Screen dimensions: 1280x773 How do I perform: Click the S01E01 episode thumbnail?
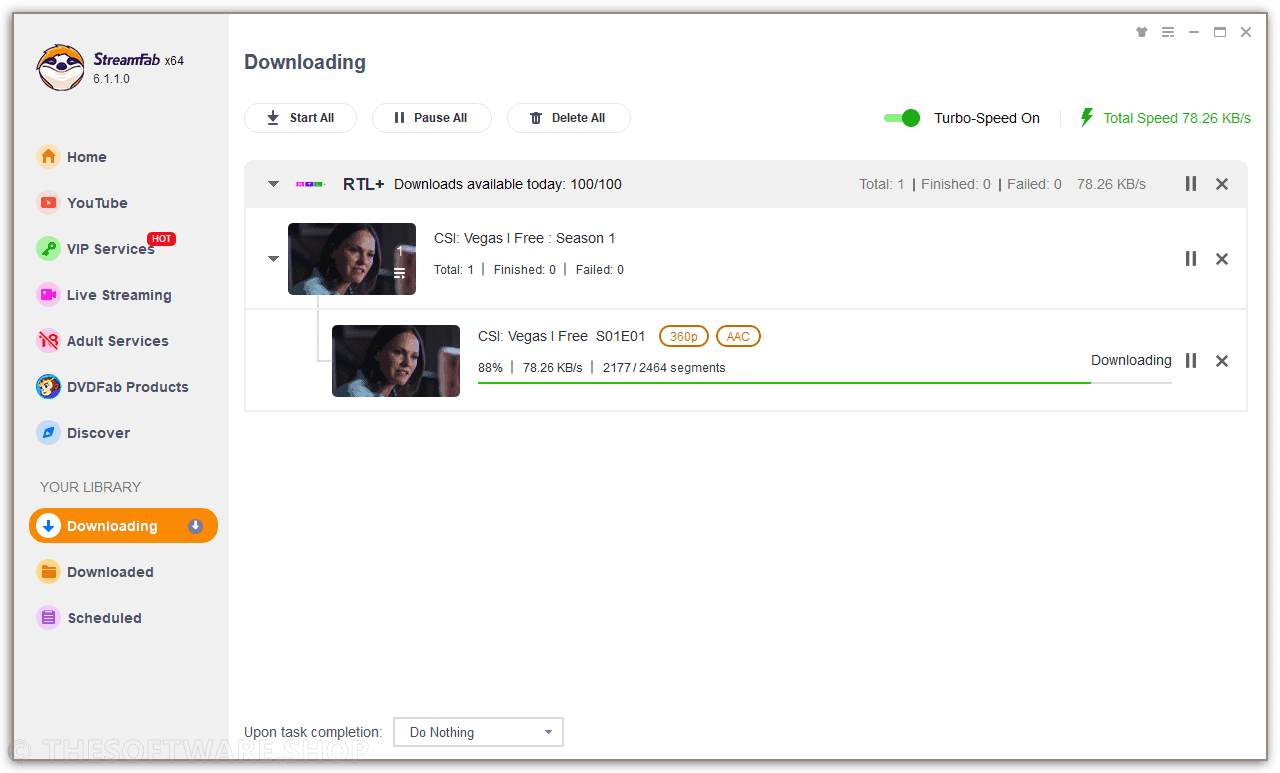coord(396,361)
